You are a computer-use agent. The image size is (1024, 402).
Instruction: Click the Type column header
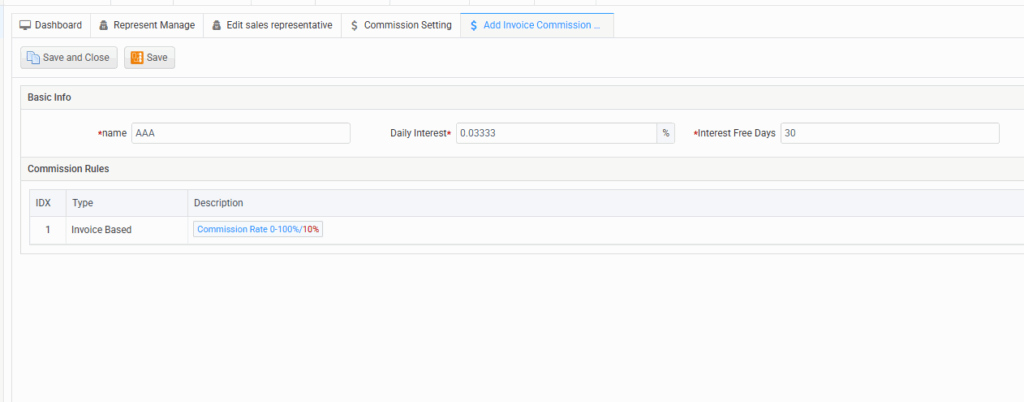click(82, 203)
